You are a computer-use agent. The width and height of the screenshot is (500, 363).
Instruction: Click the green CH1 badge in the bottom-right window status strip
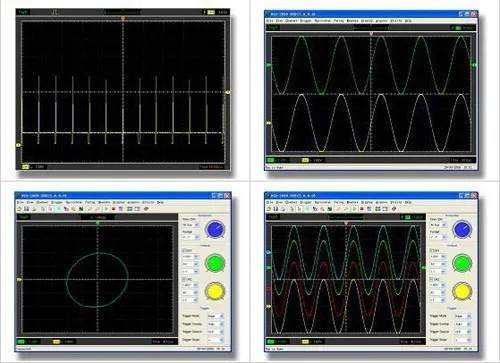click(271, 342)
